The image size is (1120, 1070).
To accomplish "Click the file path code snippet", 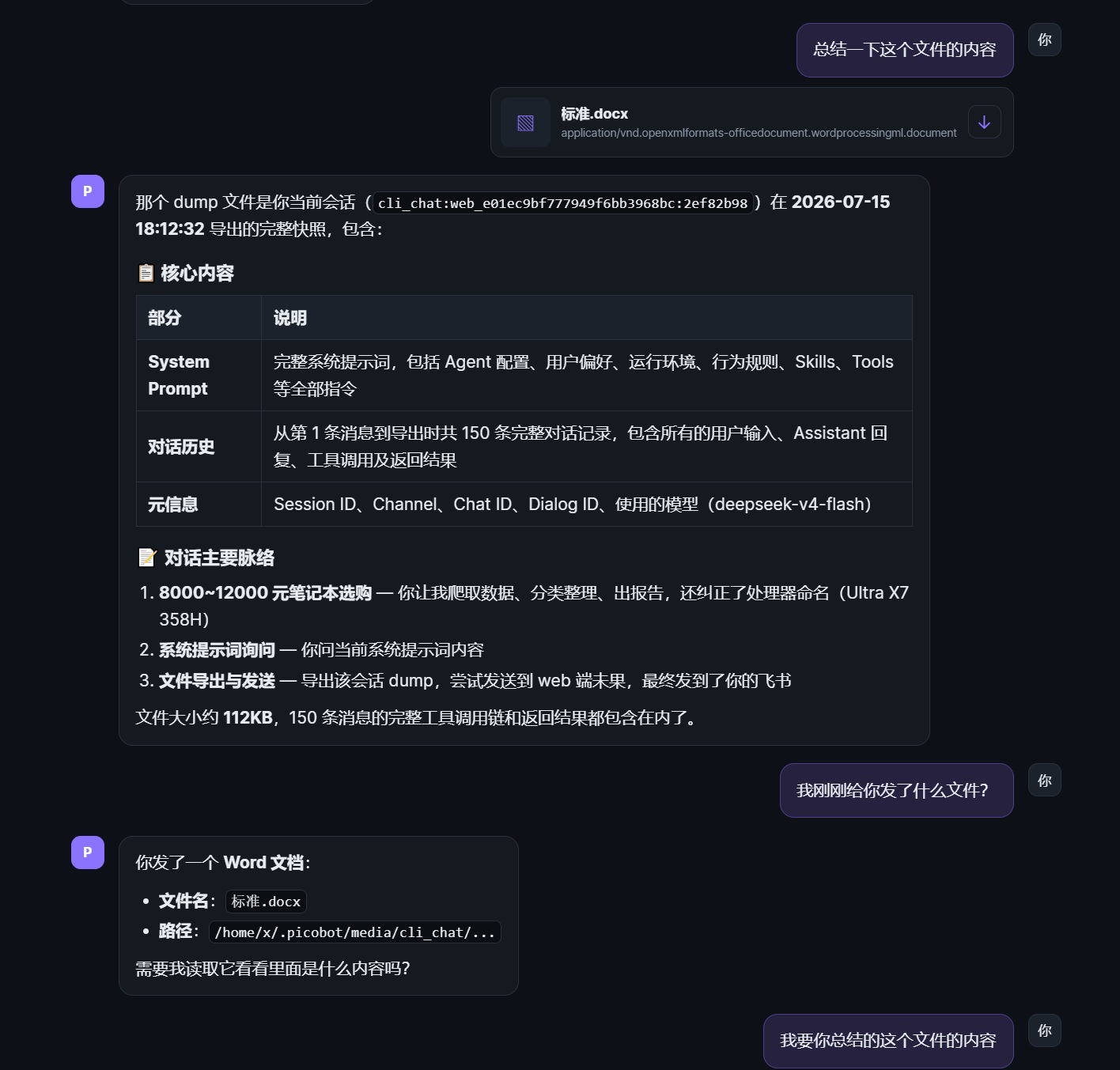I will (354, 932).
